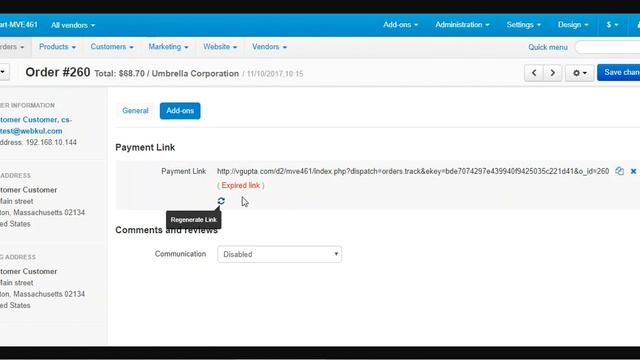
Task: Open the Administration menu
Action: [x=462, y=25]
